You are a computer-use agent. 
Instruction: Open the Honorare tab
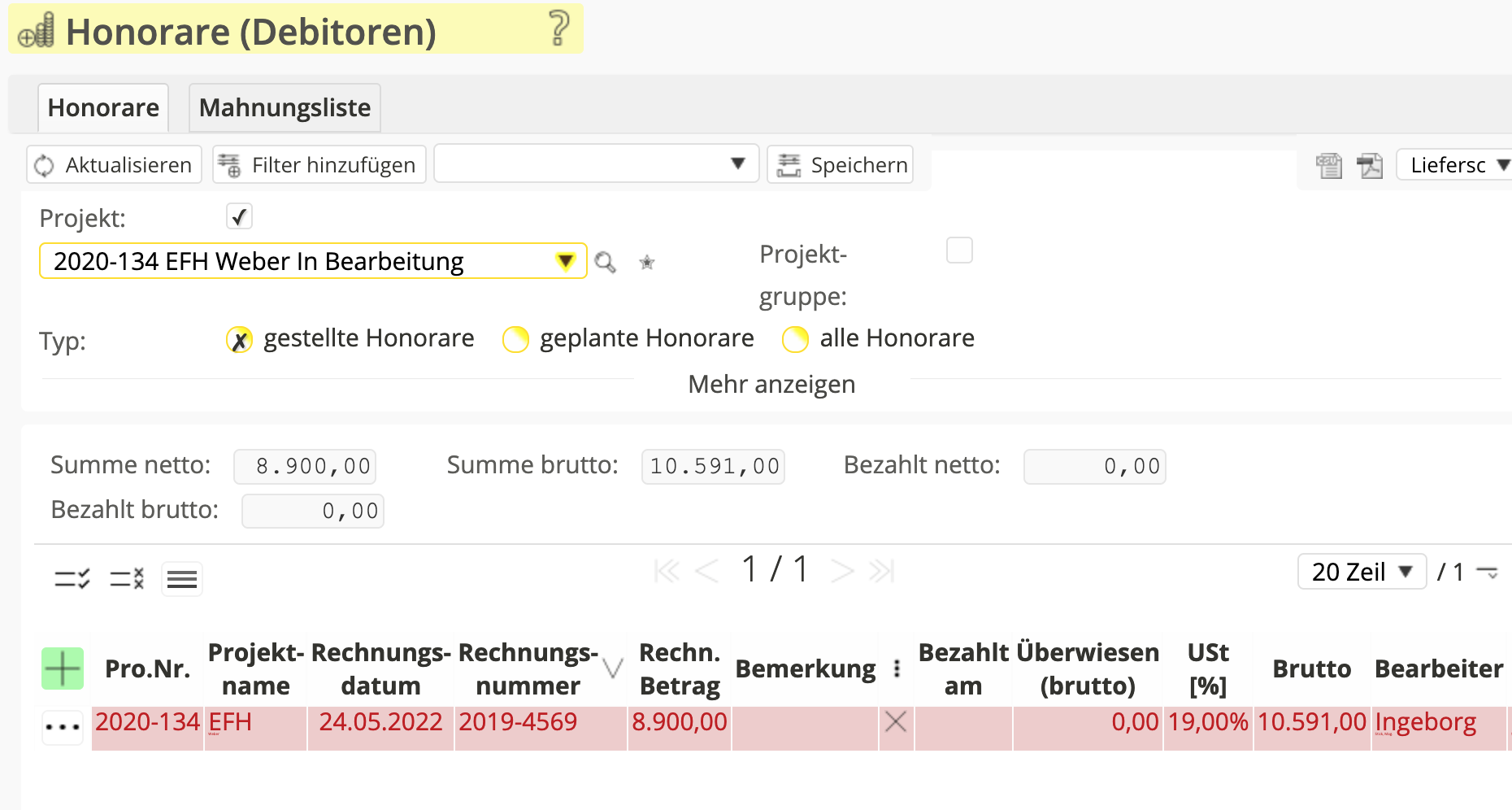click(x=103, y=108)
